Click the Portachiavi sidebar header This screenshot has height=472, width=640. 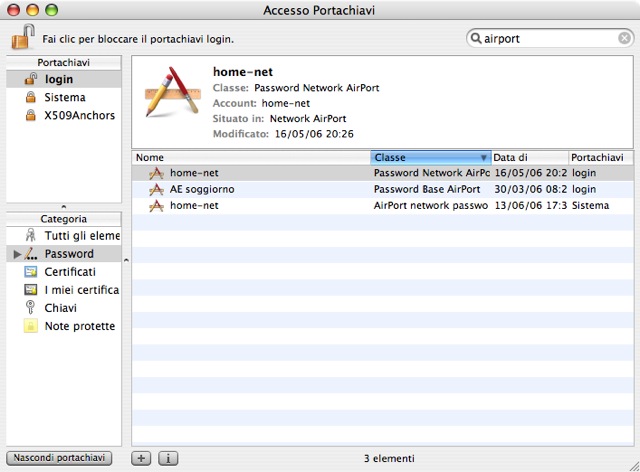(x=64, y=62)
